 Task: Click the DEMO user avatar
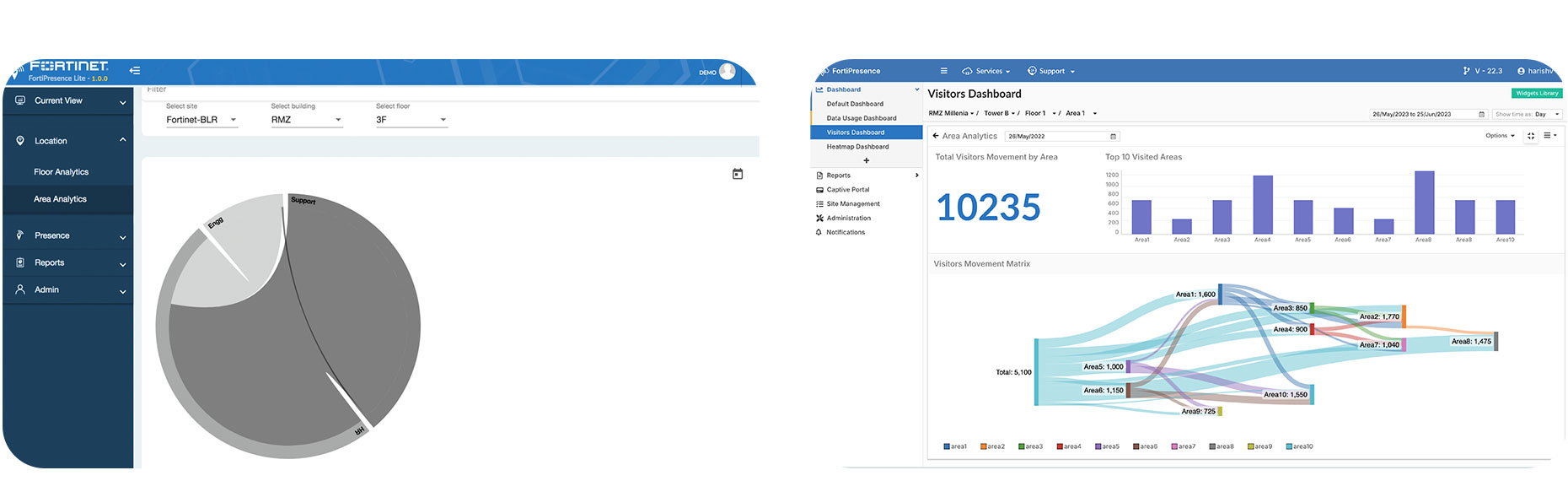tap(727, 72)
